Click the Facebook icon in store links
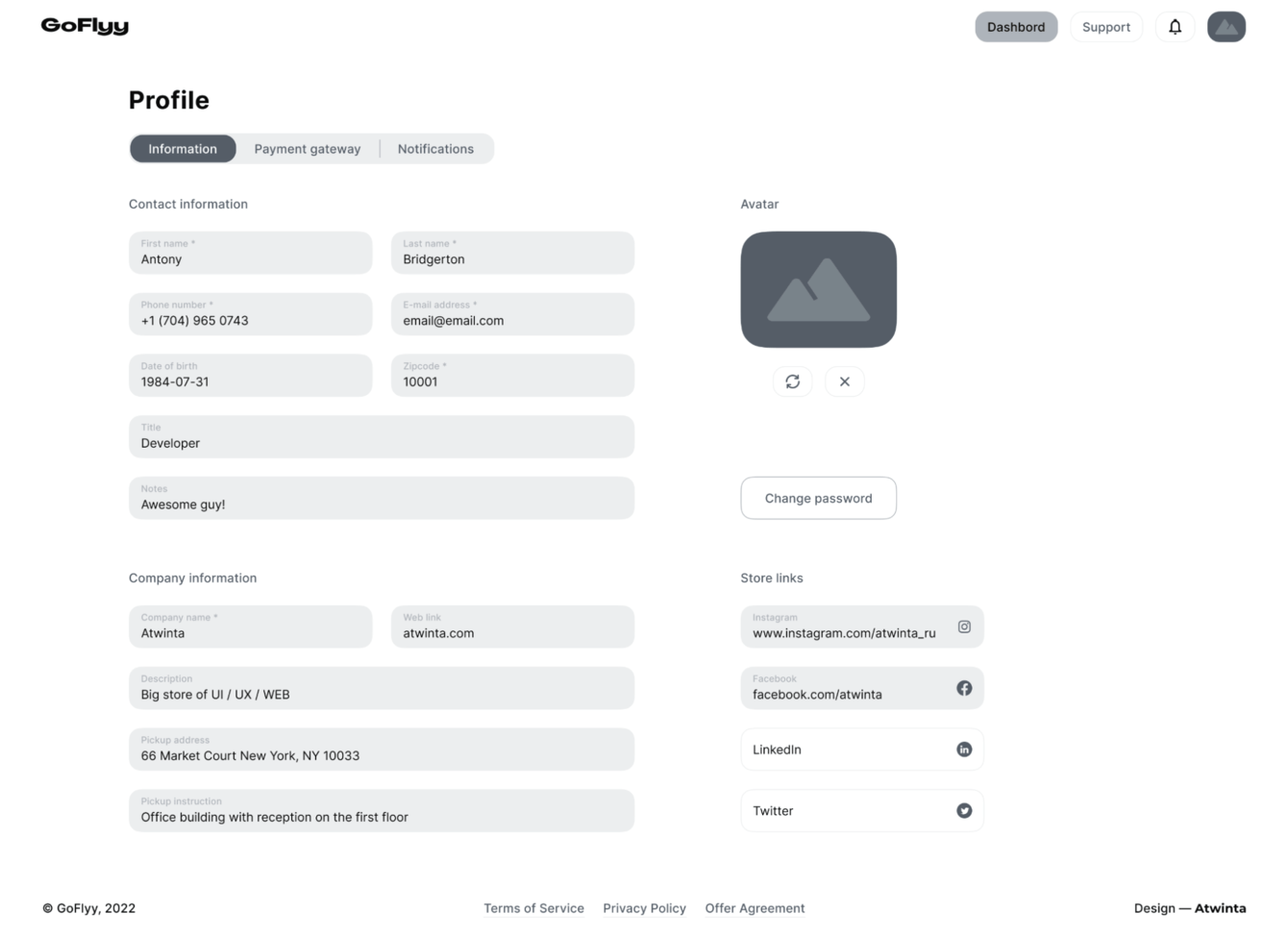The height and width of the screenshot is (935, 1288). 964,688
